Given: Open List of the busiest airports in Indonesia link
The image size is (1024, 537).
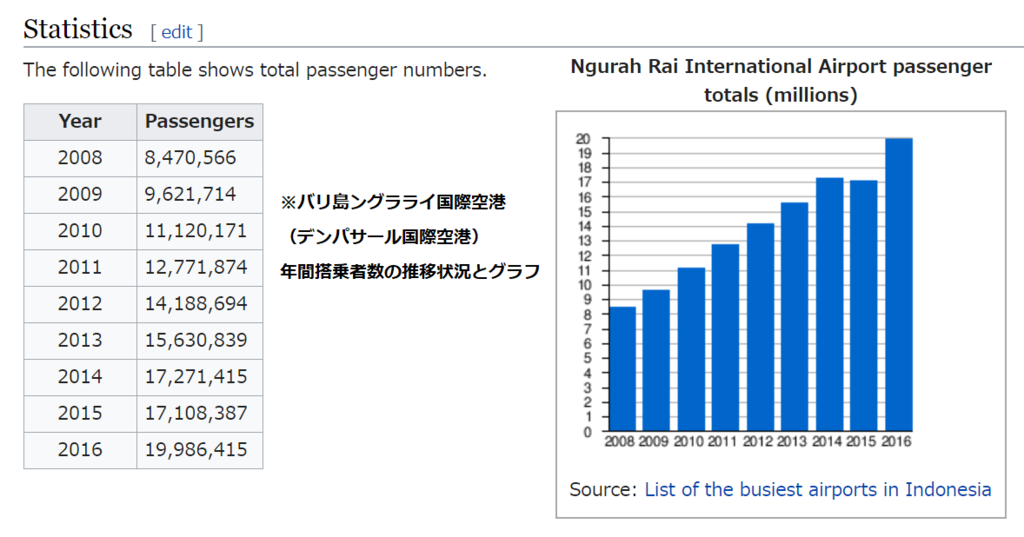Looking at the screenshot, I should [x=818, y=489].
